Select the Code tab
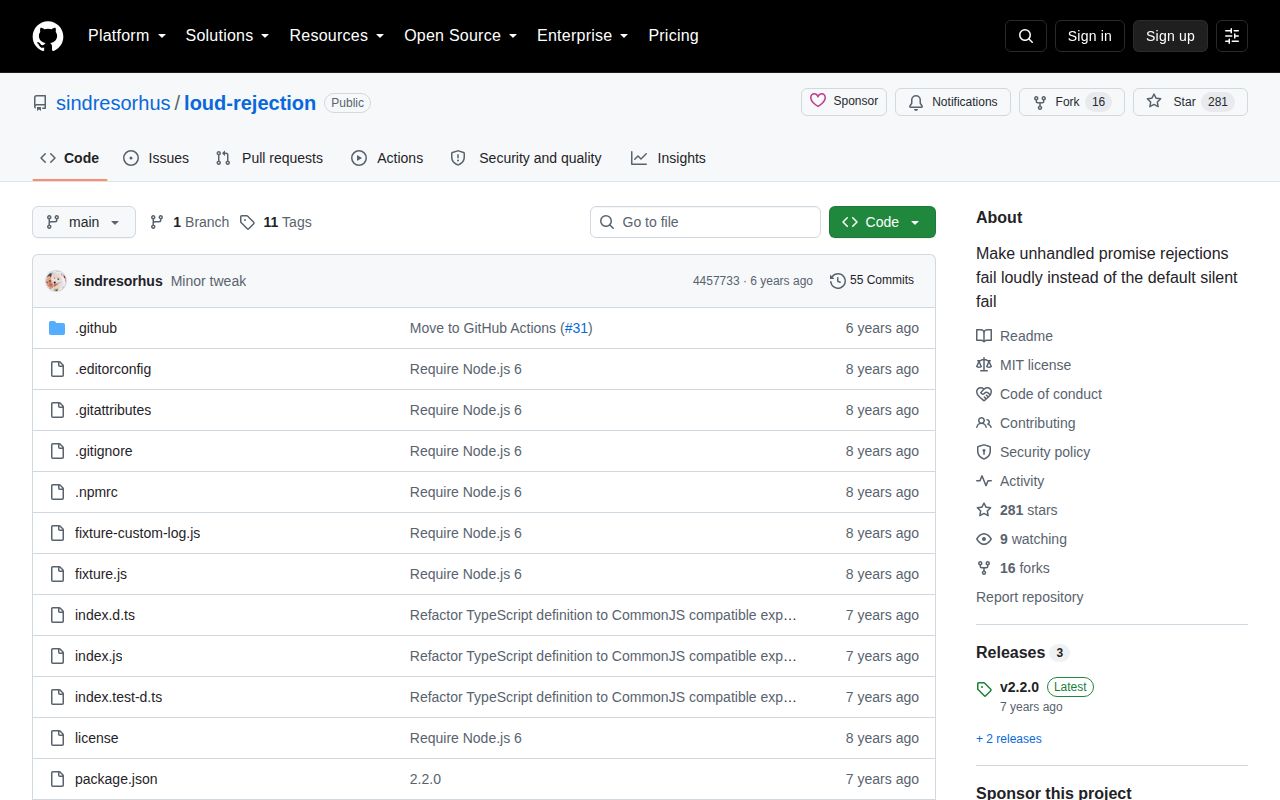Viewport: 1280px width, 800px height. [x=70, y=158]
